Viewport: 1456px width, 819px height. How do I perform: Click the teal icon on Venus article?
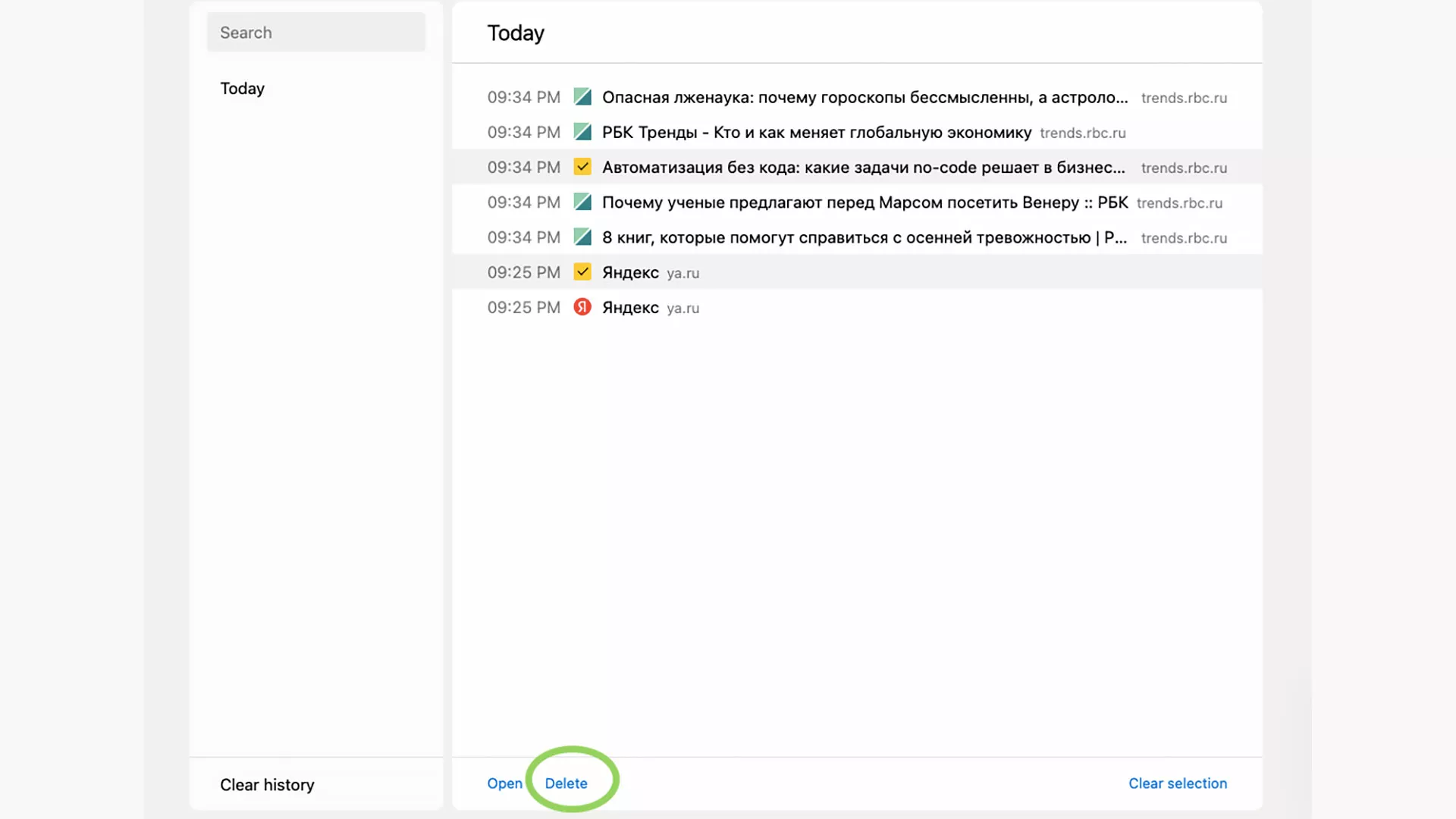pyautogui.click(x=582, y=202)
